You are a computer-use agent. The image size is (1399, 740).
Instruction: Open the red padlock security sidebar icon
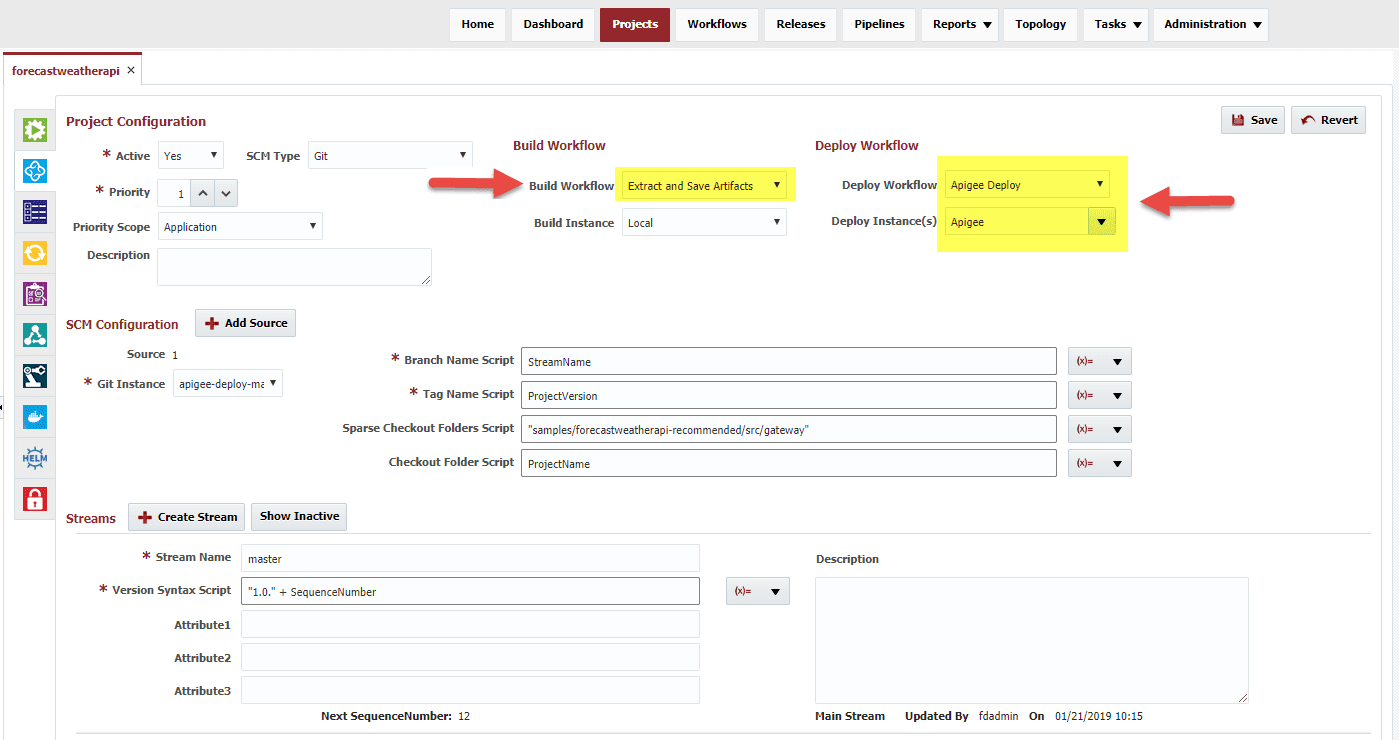(x=35, y=499)
